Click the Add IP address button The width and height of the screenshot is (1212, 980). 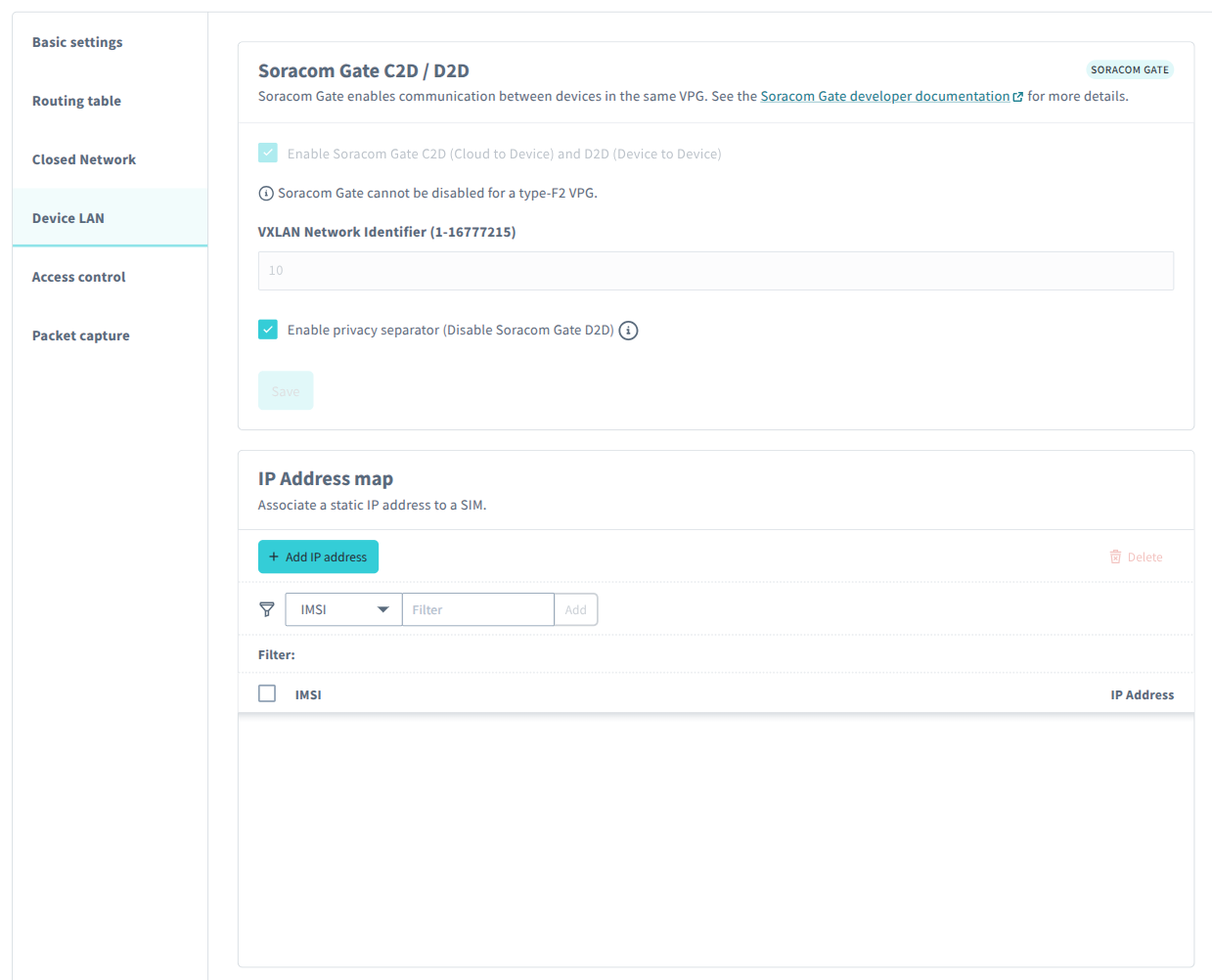coord(318,556)
